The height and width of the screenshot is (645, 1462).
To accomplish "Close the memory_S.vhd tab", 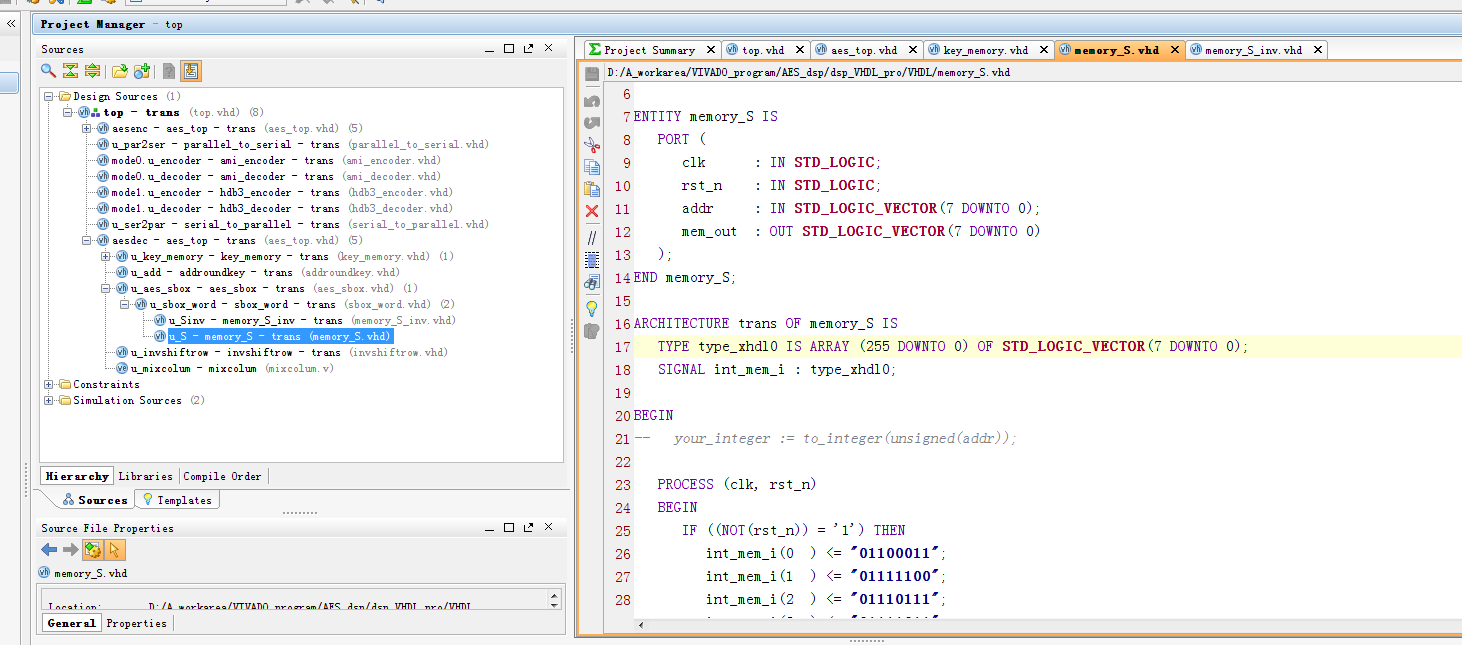I will tap(1173, 49).
